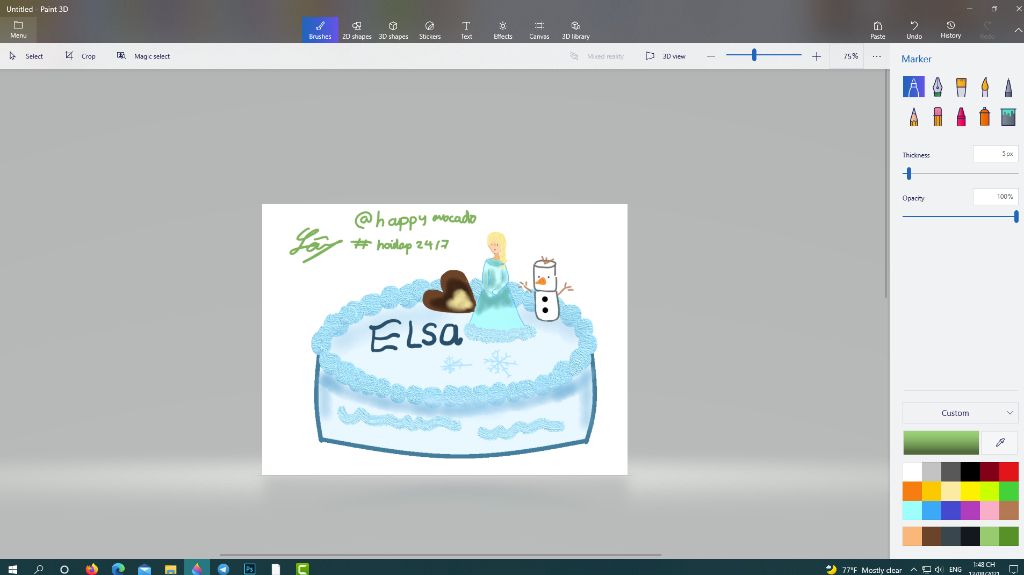Select the Oil brush tool
The height and width of the screenshot is (575, 1024).
(x=961, y=86)
